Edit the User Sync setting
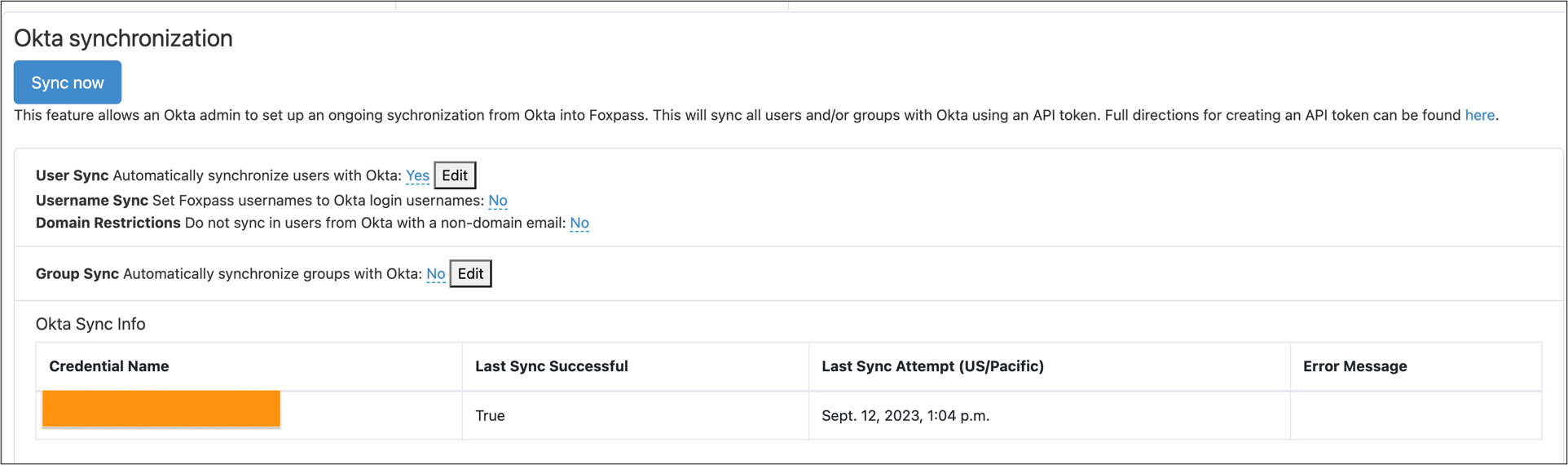 pos(455,175)
